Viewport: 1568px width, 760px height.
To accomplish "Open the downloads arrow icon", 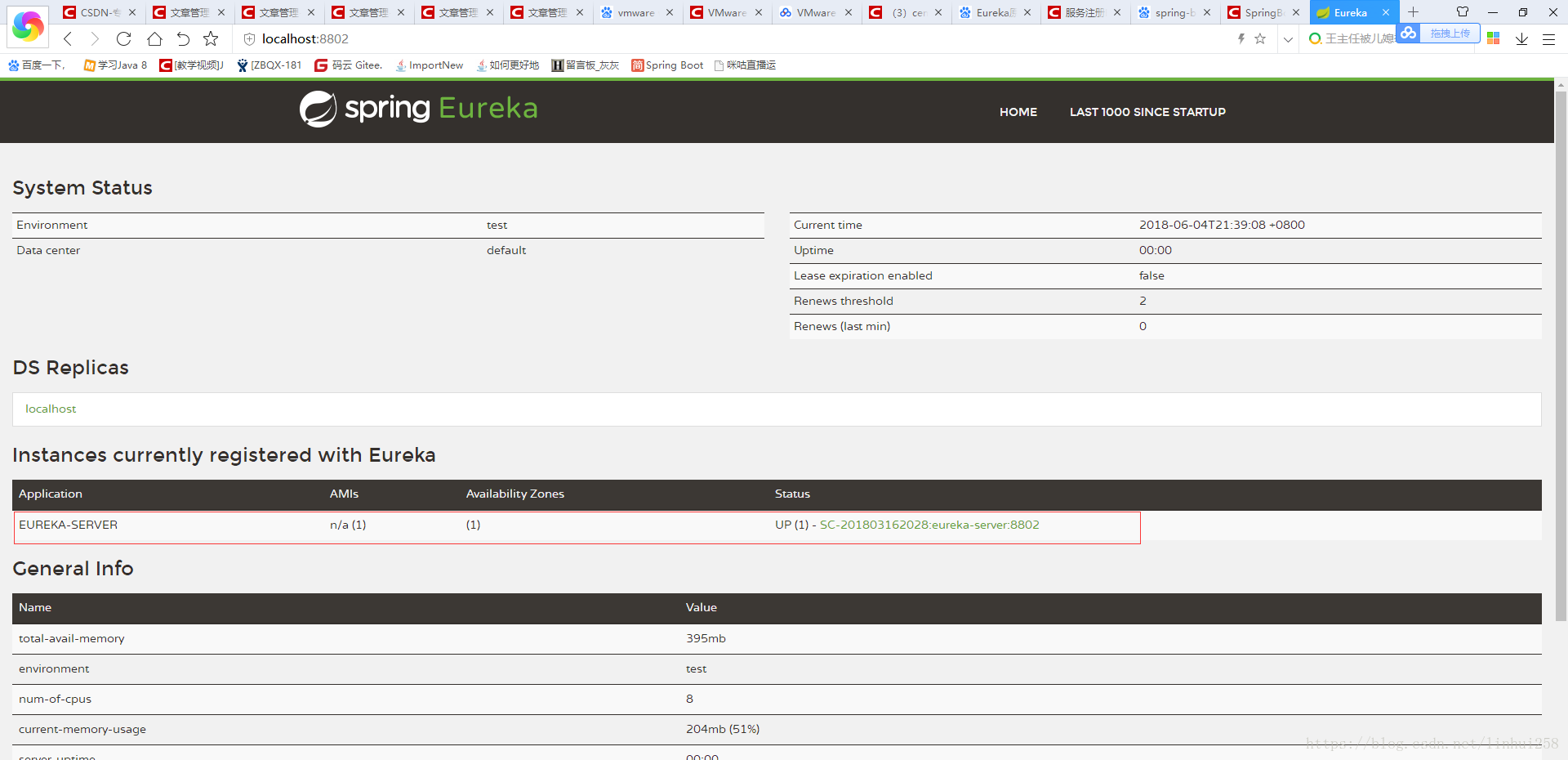I will (1521, 38).
